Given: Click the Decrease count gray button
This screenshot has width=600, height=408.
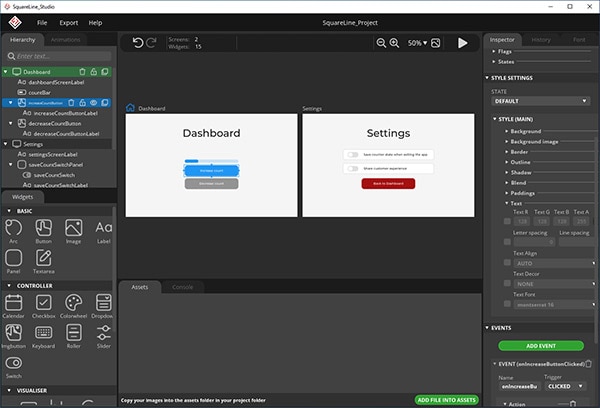Looking at the screenshot, I should [x=212, y=184].
